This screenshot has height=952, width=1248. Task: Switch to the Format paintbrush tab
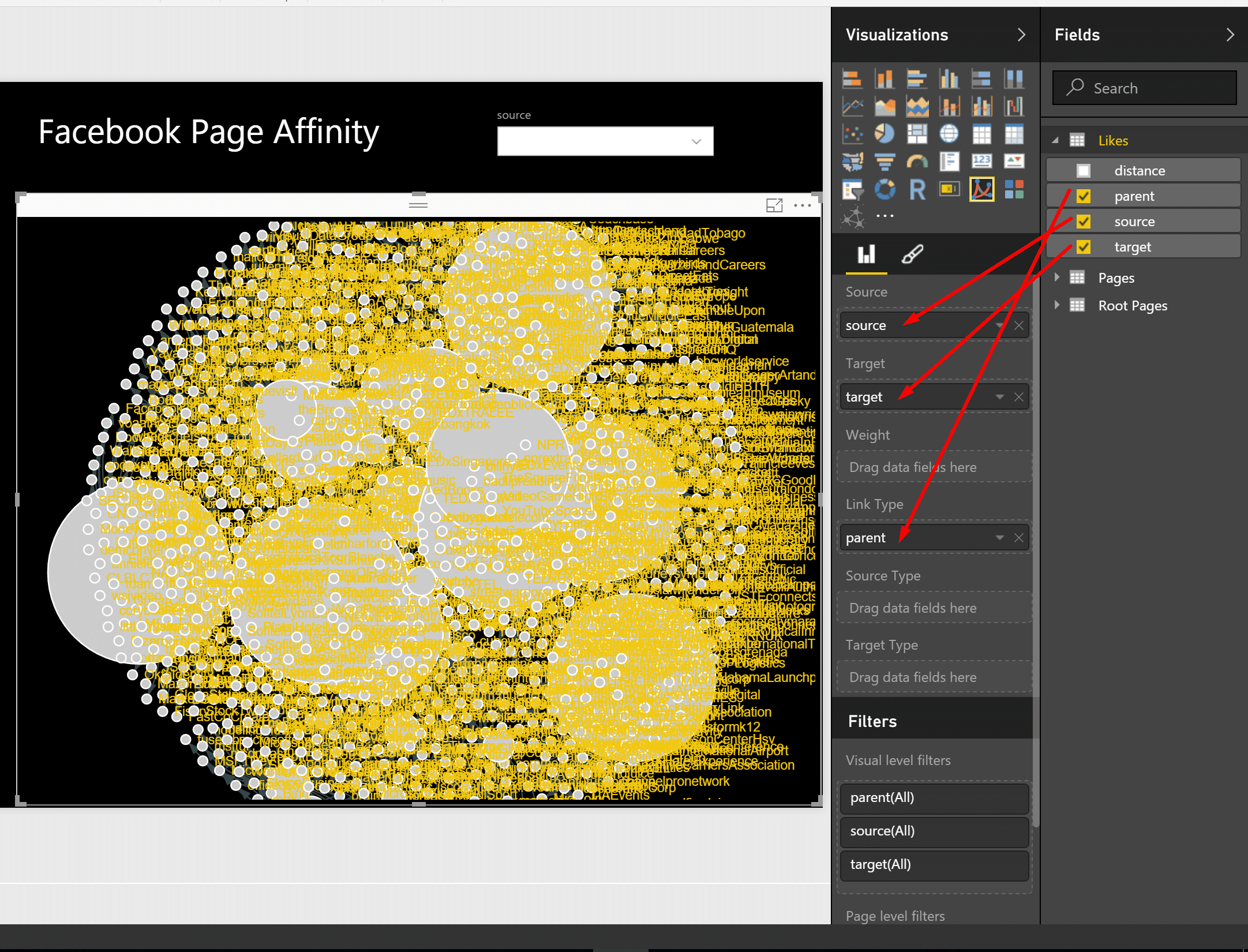pos(912,254)
